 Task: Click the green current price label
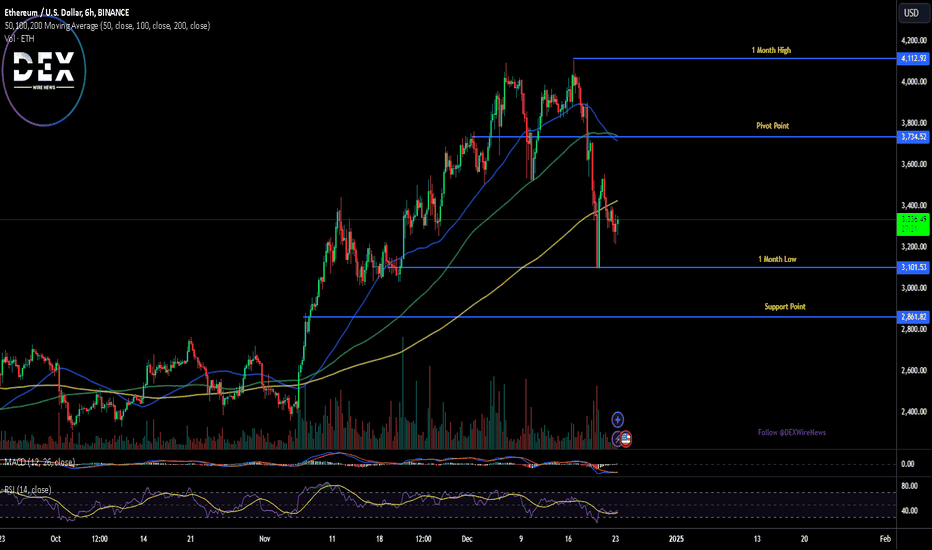point(913,224)
